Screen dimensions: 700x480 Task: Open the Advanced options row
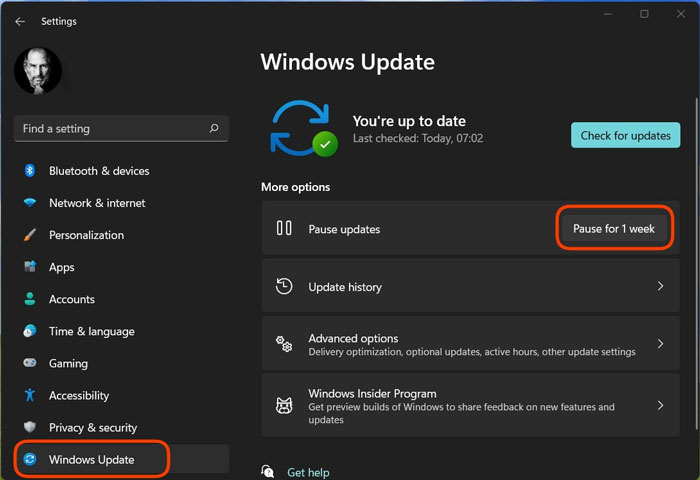pyautogui.click(x=471, y=343)
